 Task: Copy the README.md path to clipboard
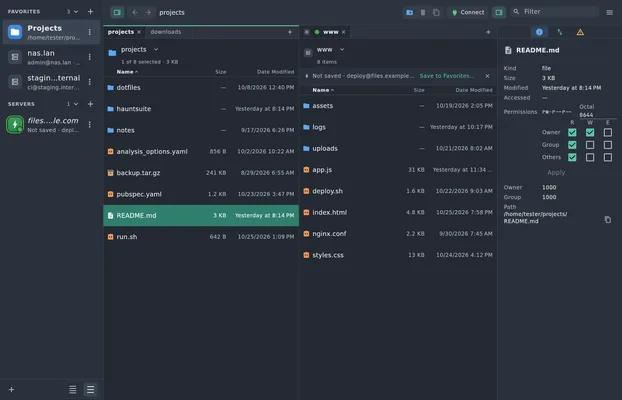pyautogui.click(x=607, y=219)
